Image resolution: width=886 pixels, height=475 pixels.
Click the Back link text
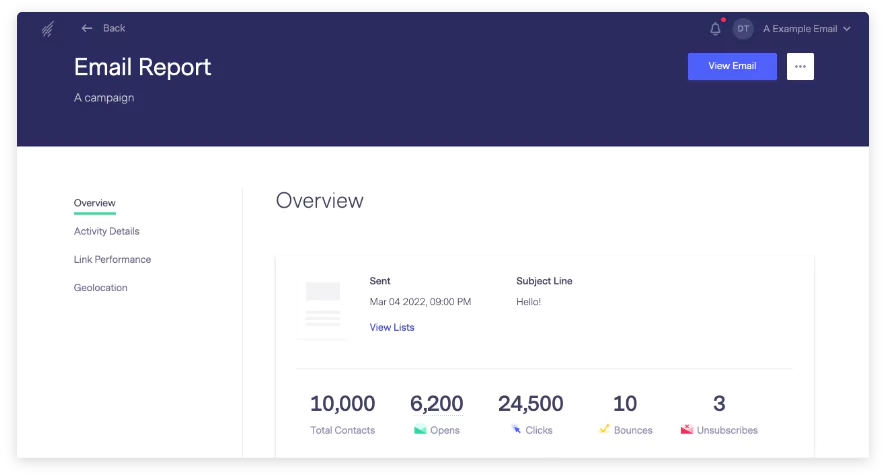click(x=114, y=28)
